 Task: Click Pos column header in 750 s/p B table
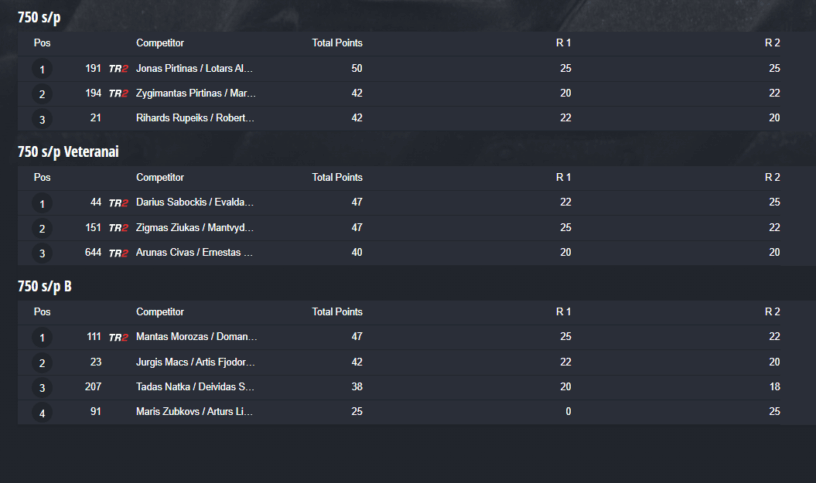(x=42, y=312)
